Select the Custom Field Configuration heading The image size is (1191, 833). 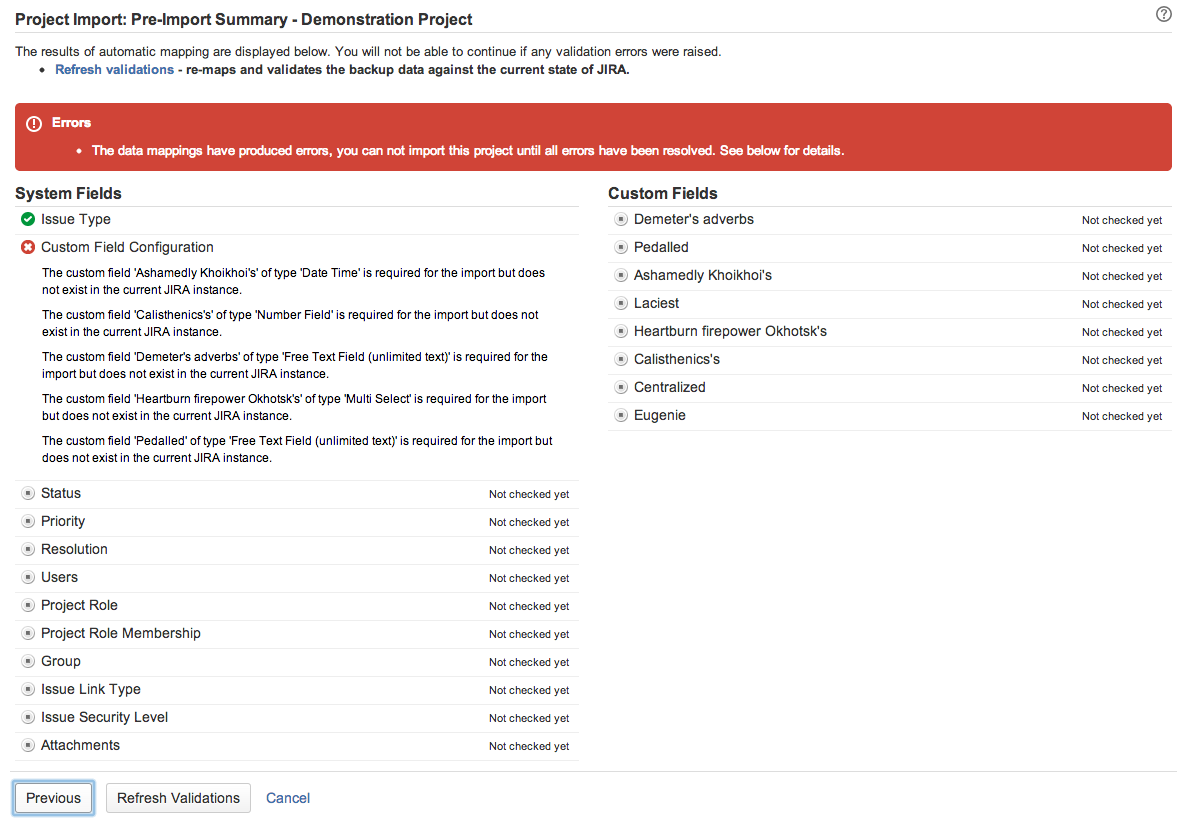127,247
